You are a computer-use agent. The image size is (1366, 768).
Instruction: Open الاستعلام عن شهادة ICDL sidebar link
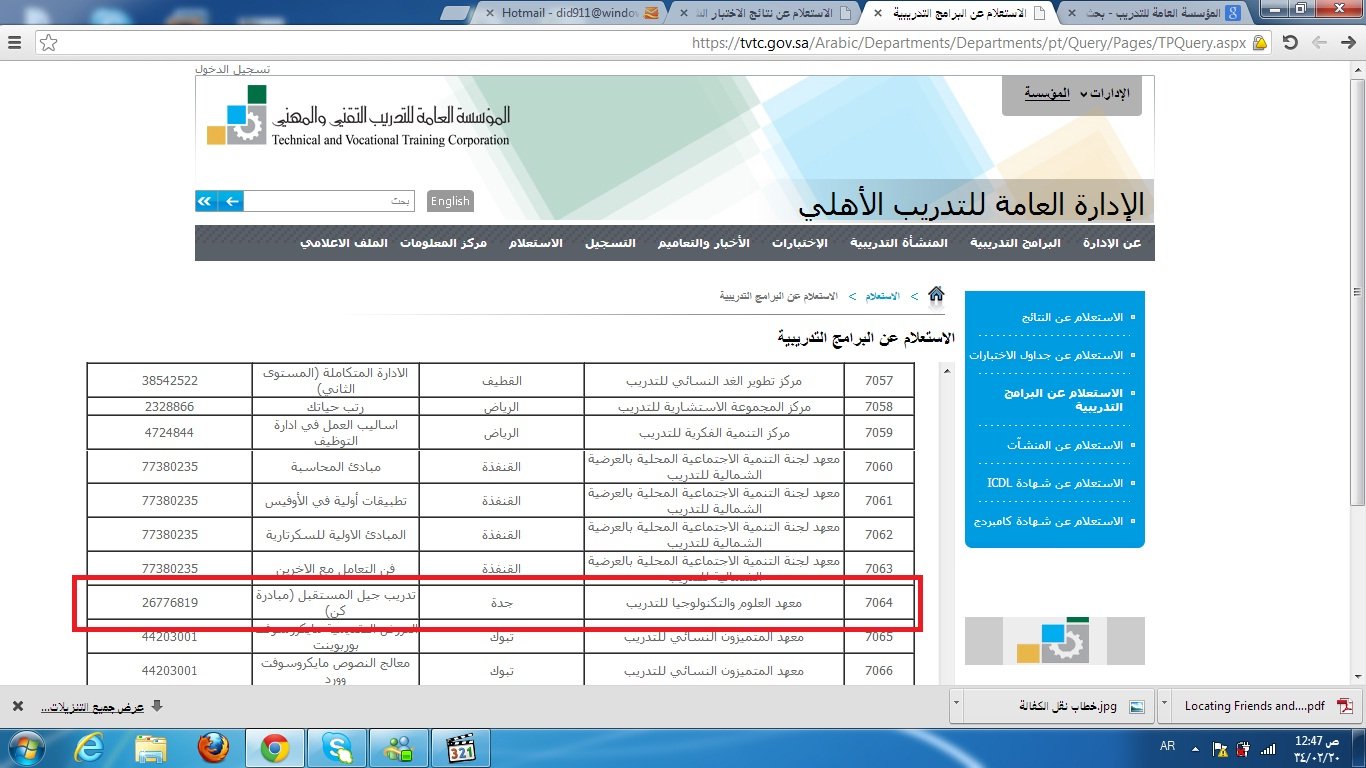1055,483
